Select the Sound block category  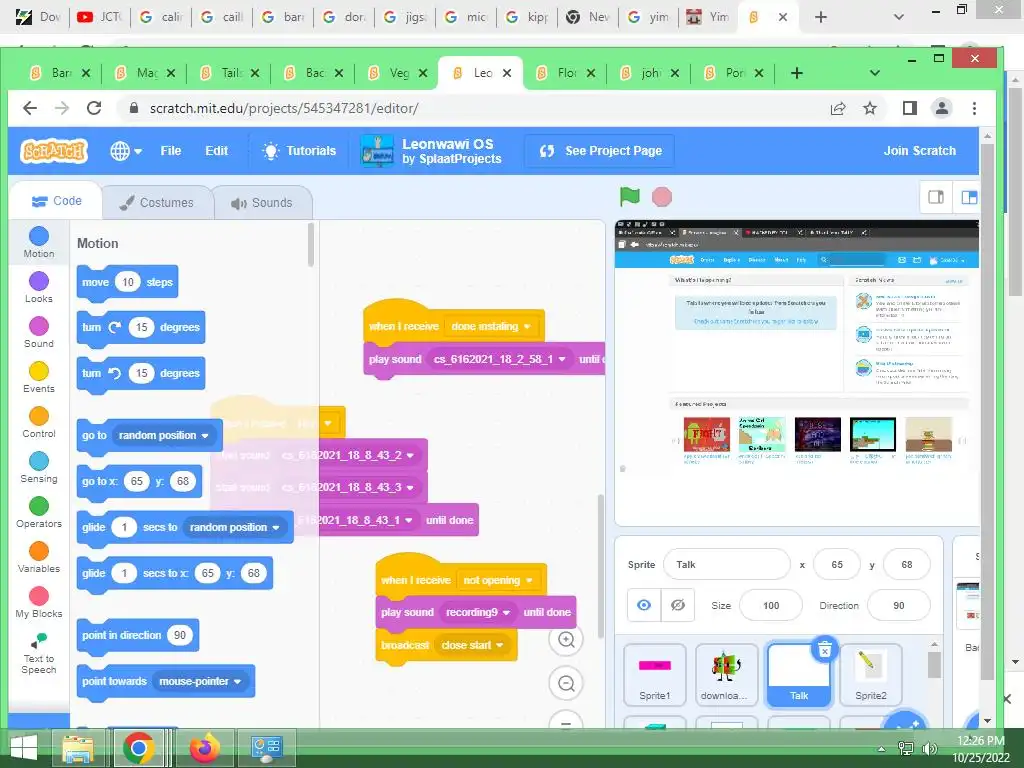coord(39,332)
